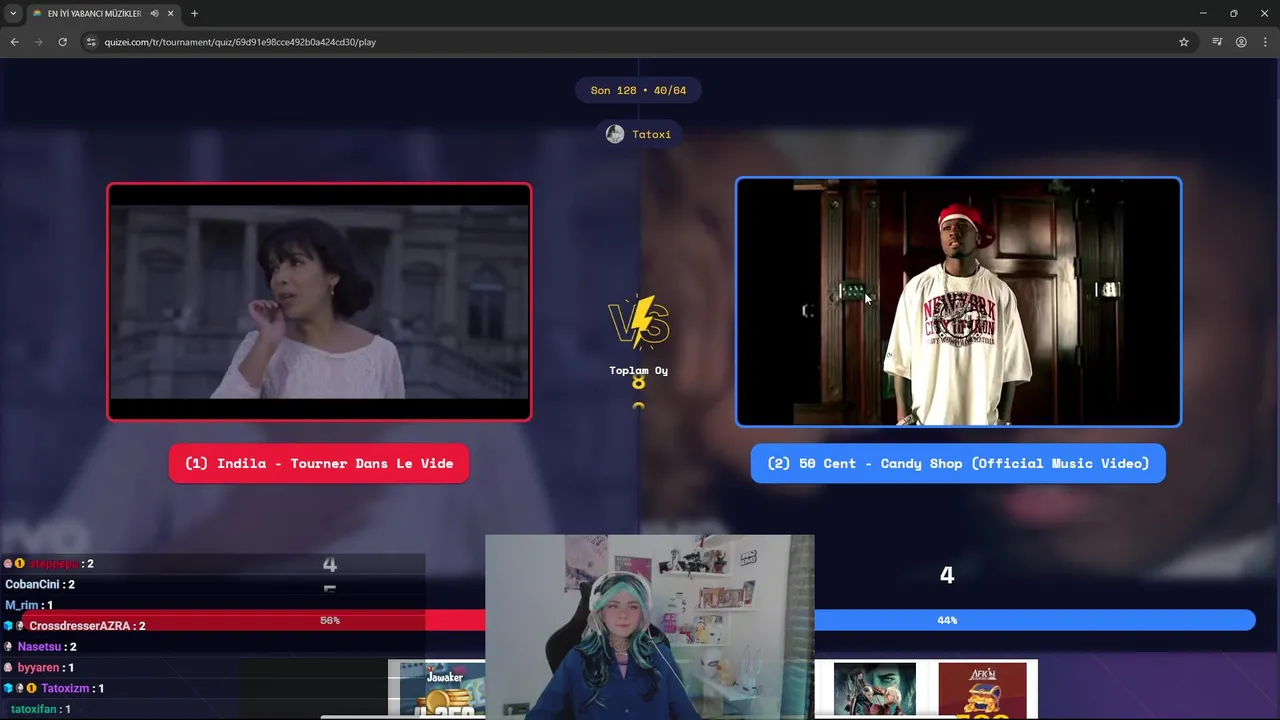Reload the quizei page
Viewport: 1280px width, 720px height.
coord(62,42)
